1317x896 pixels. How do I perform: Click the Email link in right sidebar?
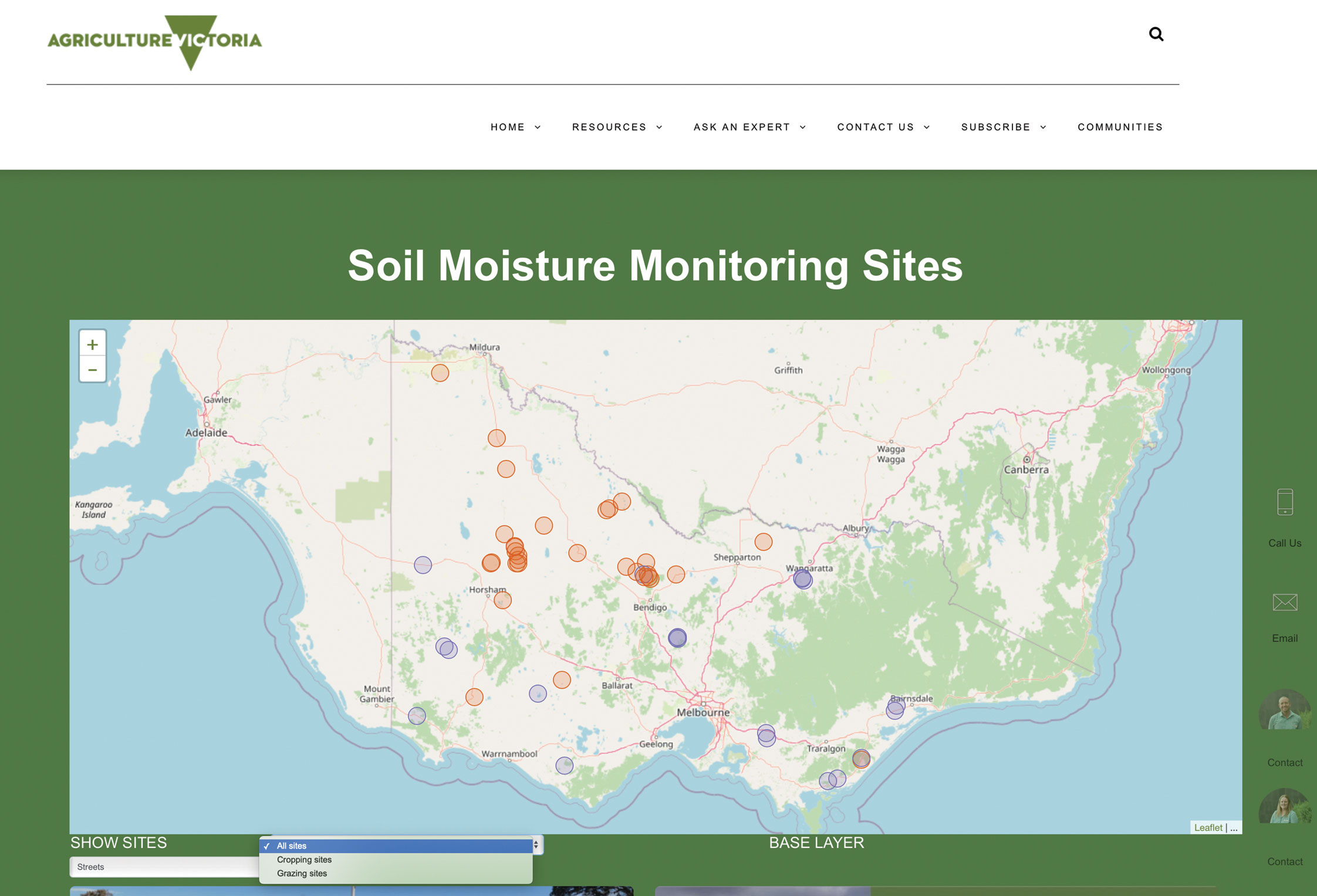(x=1285, y=638)
